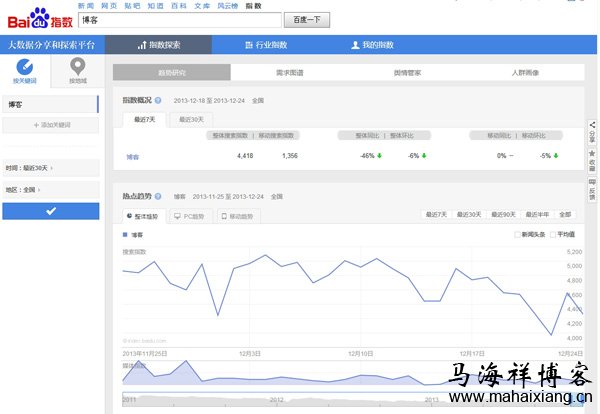
Task: Set chart range to 最近30天
Action: click(469, 214)
